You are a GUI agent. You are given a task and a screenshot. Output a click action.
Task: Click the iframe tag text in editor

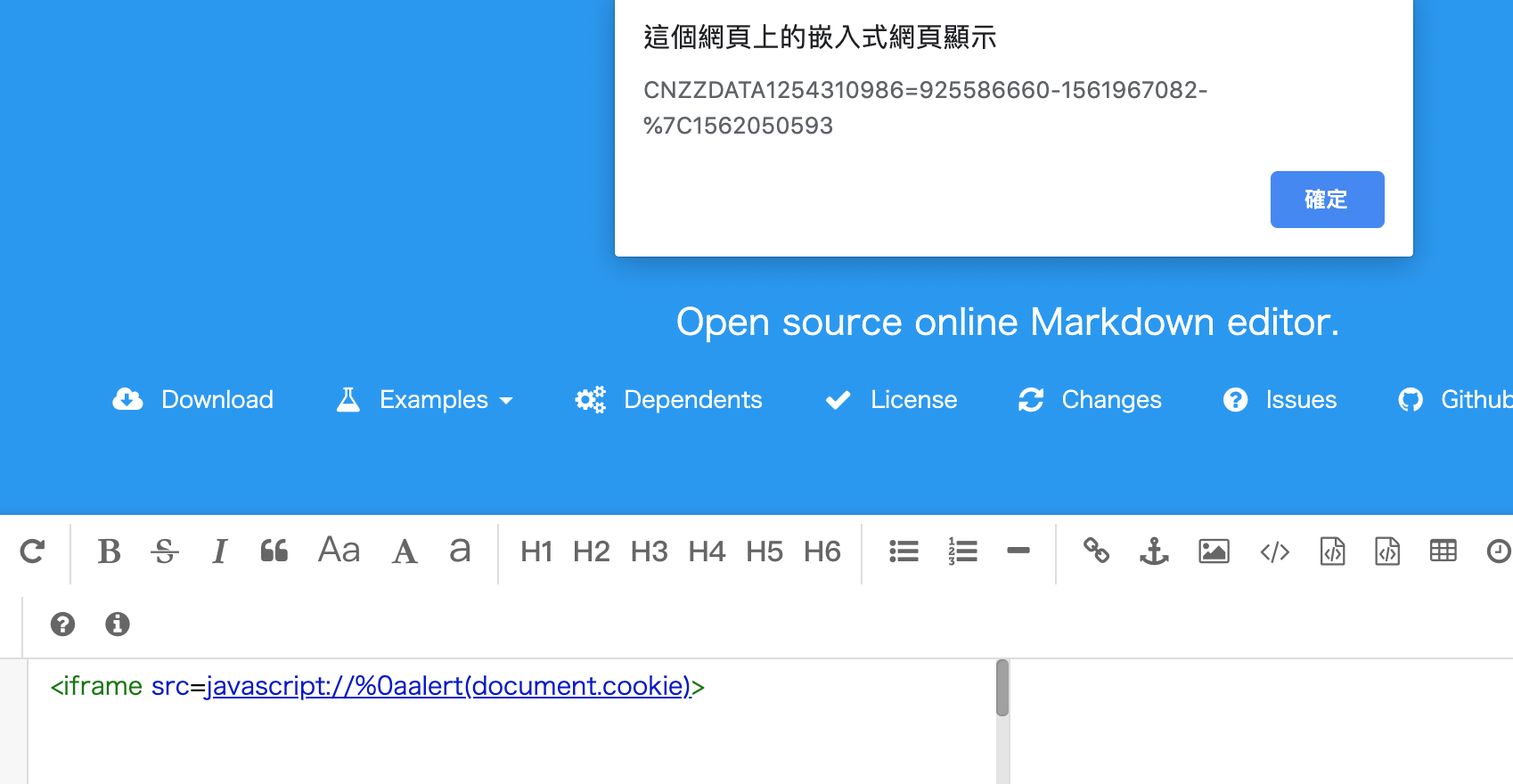coord(96,686)
